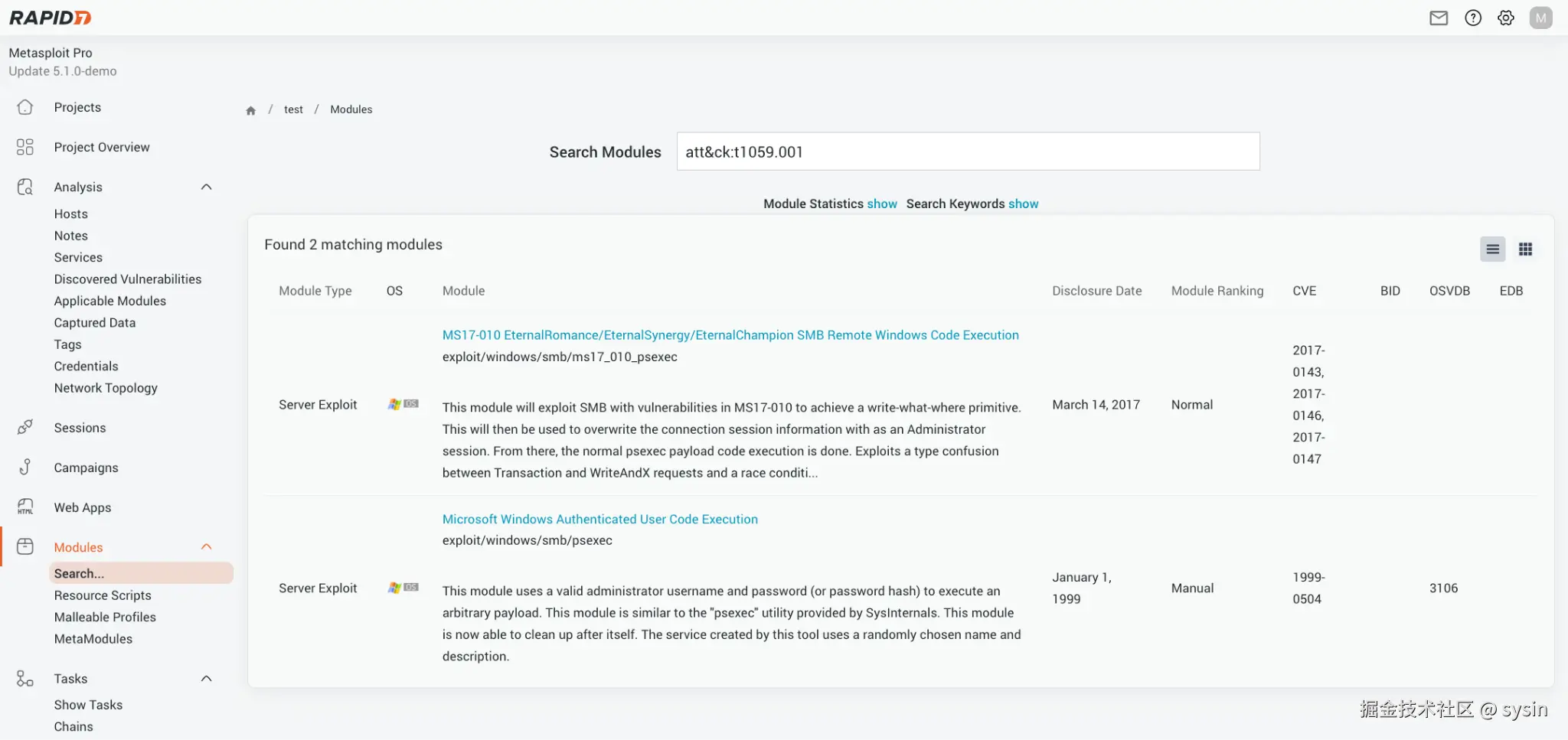The image size is (1568, 740).
Task: Click the Disclosure Date column header
Action: 1097,291
